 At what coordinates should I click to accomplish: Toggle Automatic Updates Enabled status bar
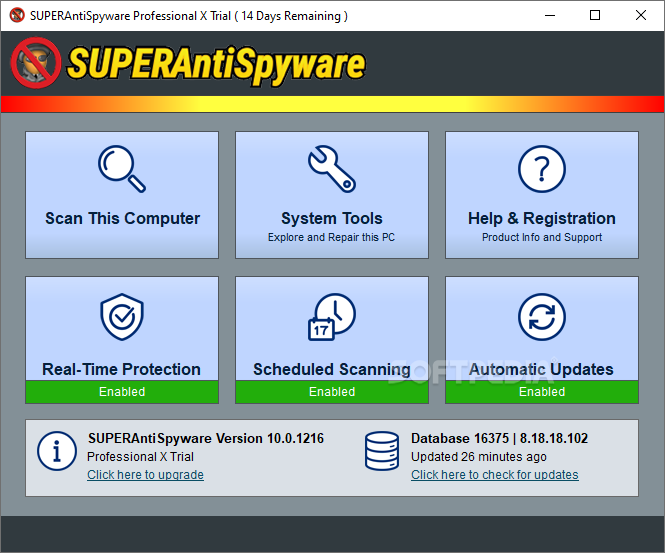click(542, 391)
